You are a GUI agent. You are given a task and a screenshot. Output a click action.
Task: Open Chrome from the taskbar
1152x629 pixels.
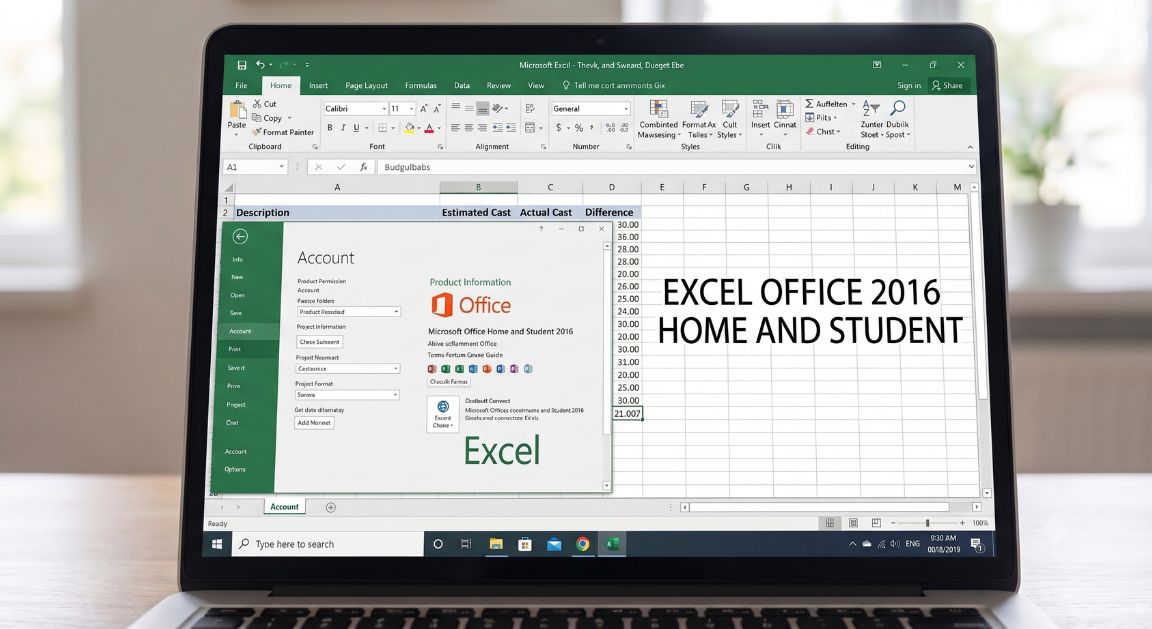(x=583, y=544)
